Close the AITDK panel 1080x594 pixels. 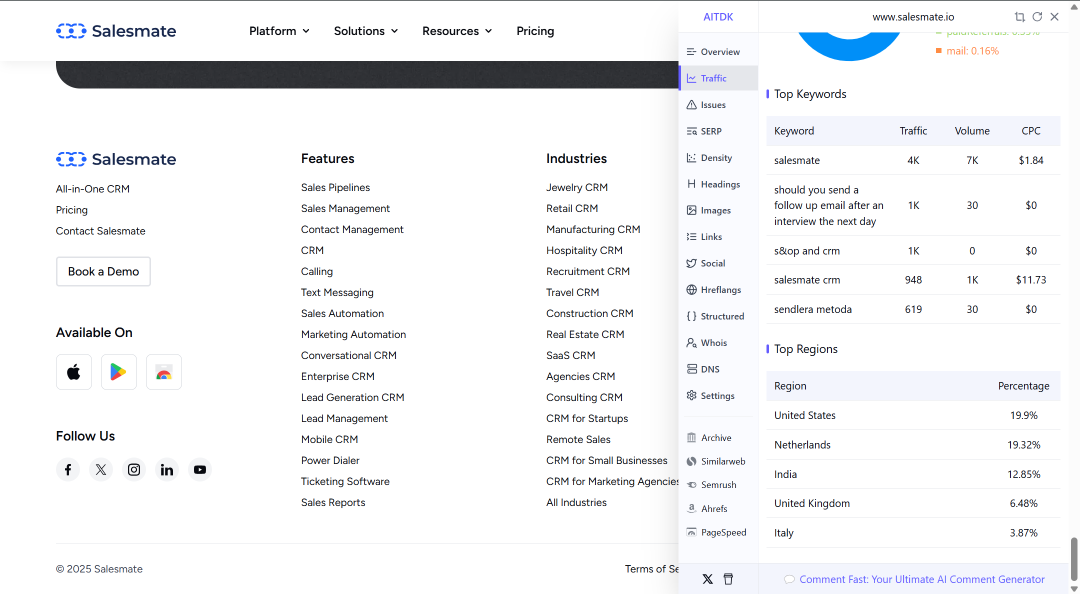click(x=1055, y=17)
